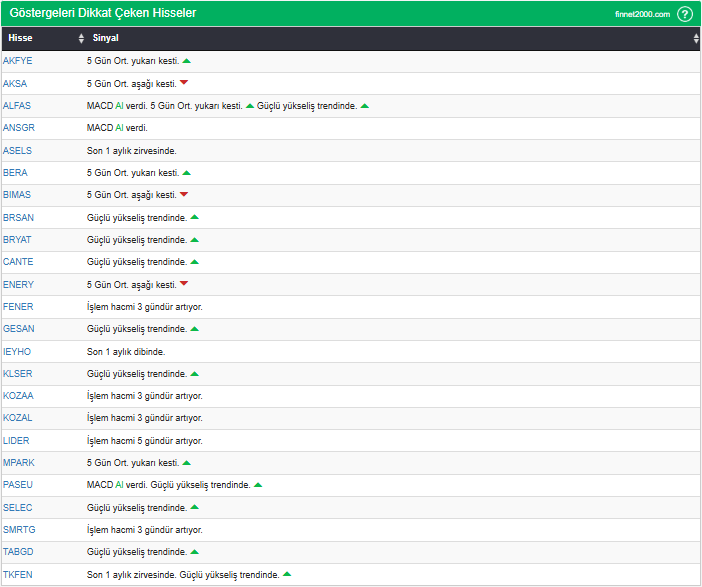Click 'Göstergeleri Dikkat Çeken Hisseler' title

click(x=103, y=13)
